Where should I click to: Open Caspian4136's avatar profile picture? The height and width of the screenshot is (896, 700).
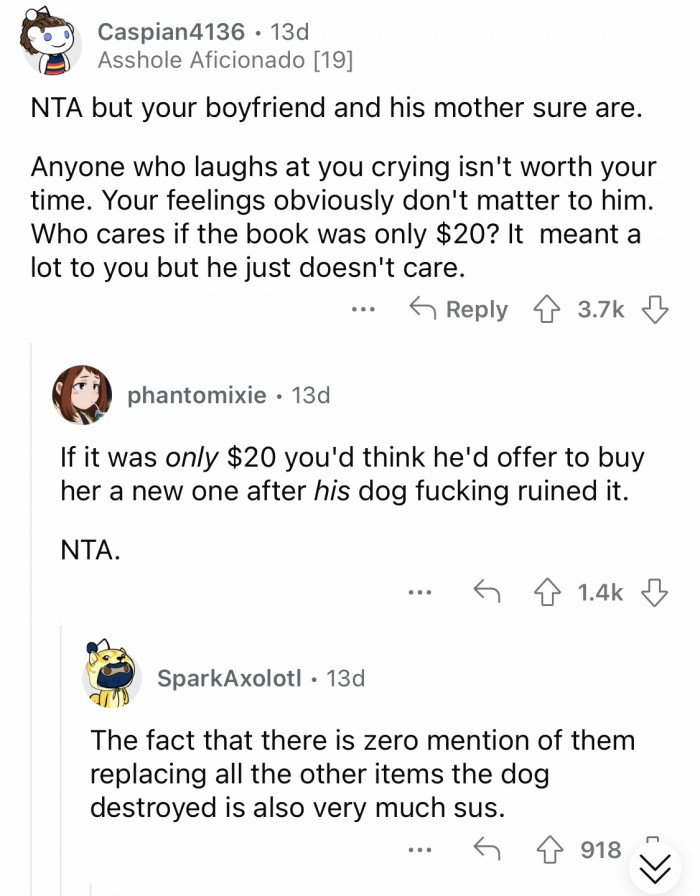pos(50,45)
